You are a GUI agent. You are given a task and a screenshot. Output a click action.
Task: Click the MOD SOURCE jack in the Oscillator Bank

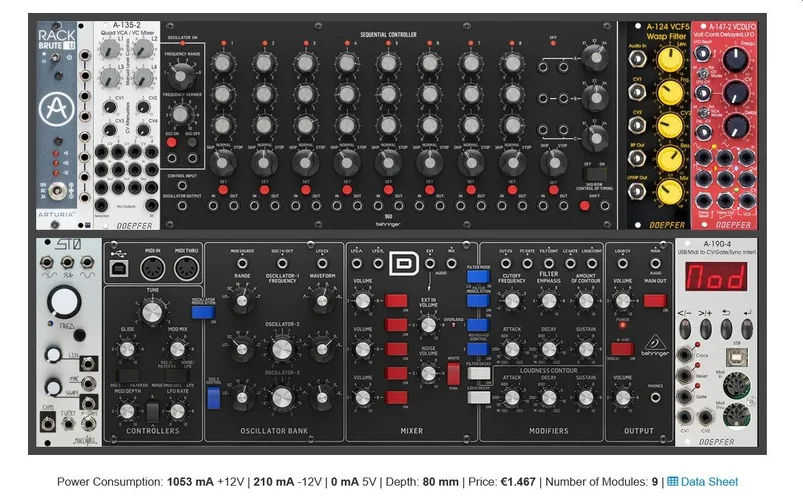click(x=242, y=263)
